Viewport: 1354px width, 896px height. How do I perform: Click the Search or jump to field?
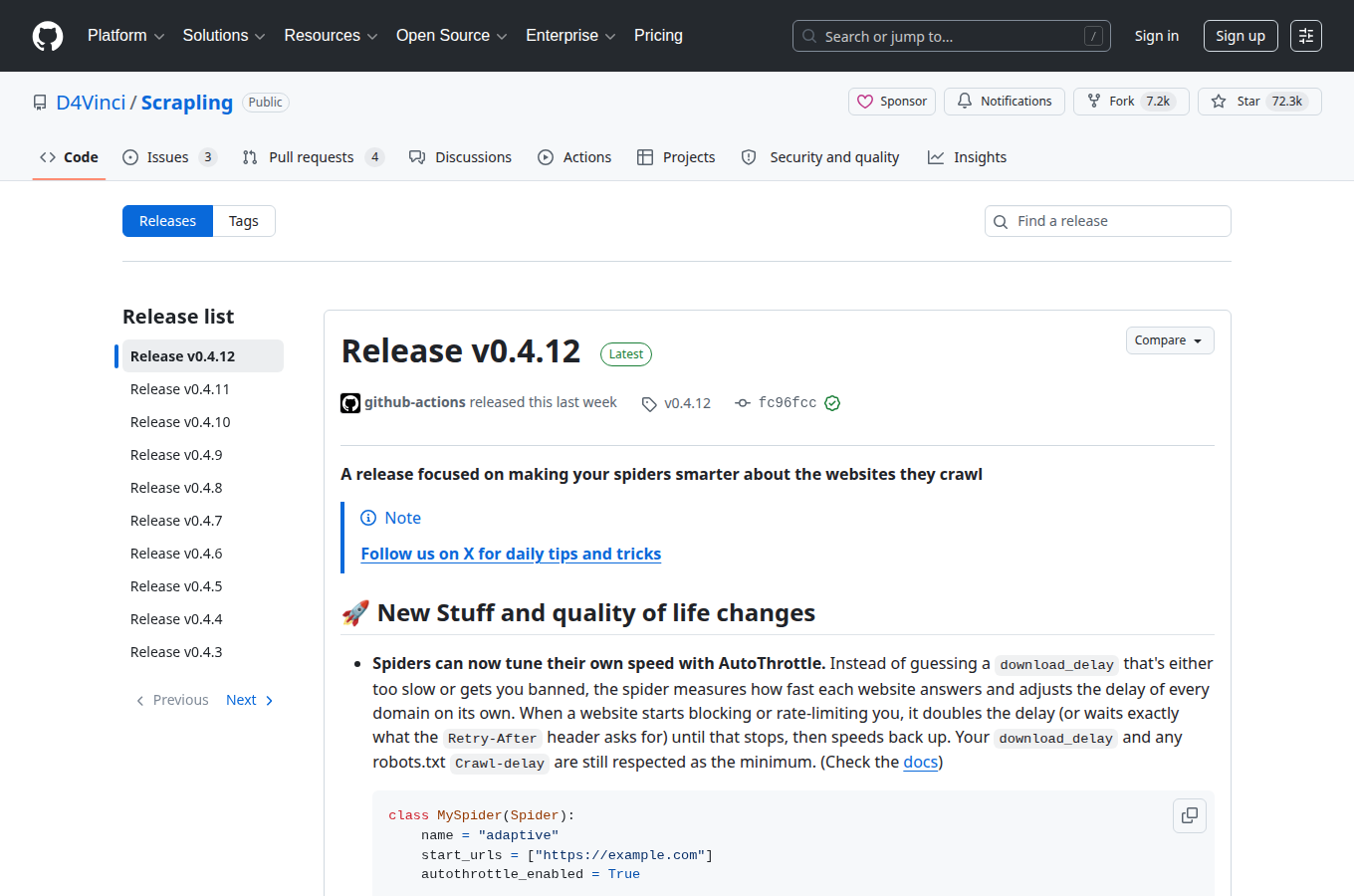coord(952,36)
